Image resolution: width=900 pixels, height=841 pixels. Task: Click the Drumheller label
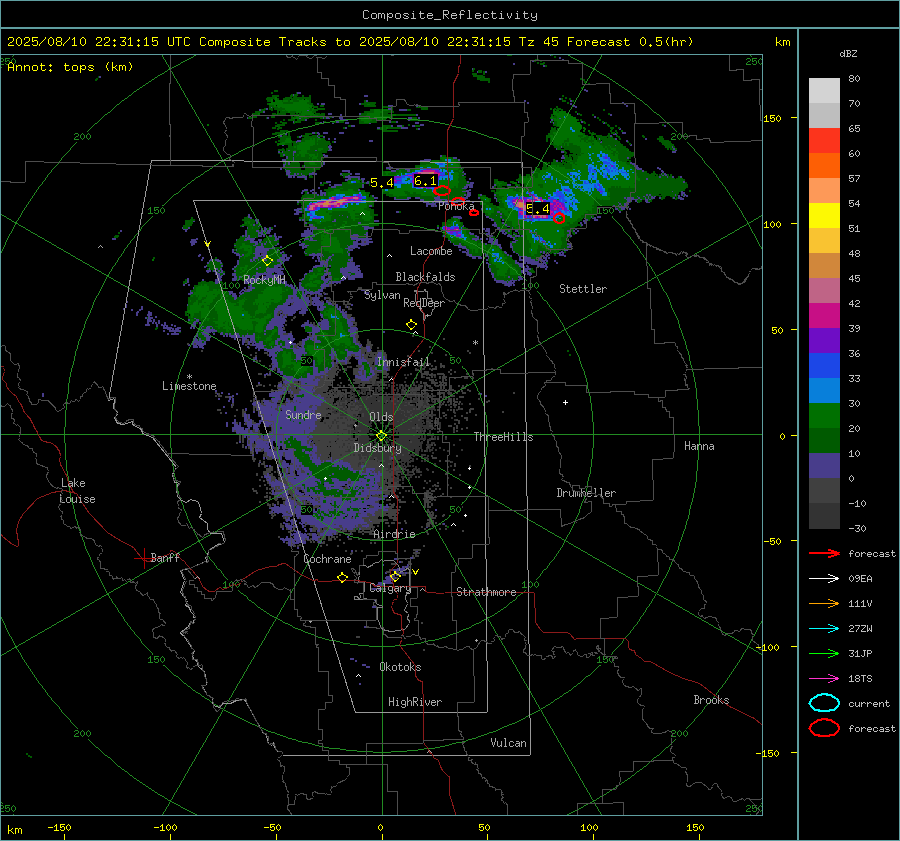[586, 493]
